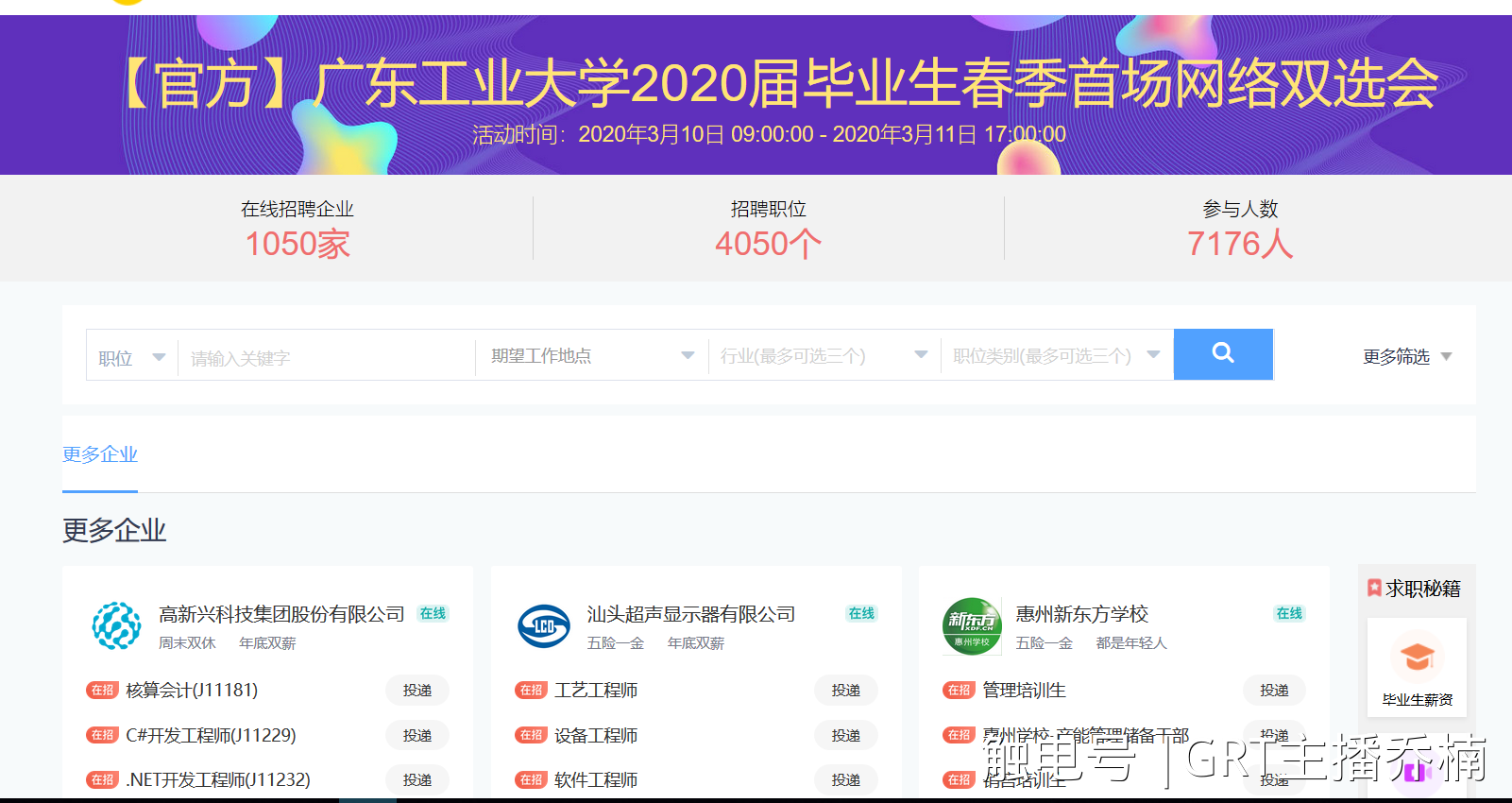
Task: Click 投递 button for 核算会计(J11181)
Action: pos(416,691)
